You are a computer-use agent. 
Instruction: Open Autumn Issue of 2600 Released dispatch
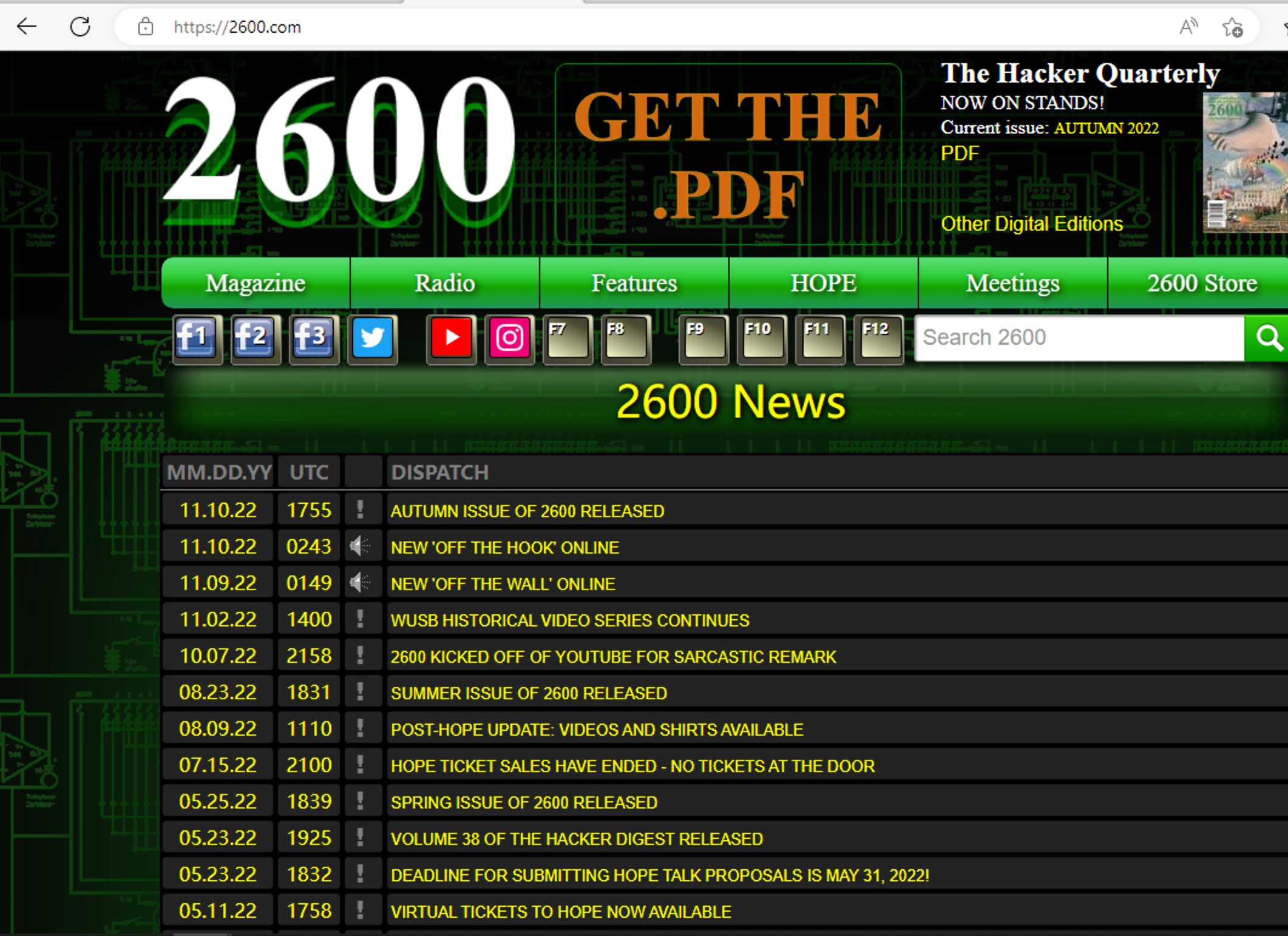click(x=527, y=511)
